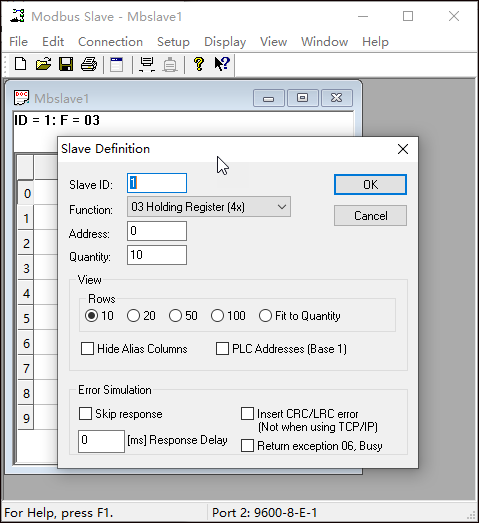The height and width of the screenshot is (523, 479).
Task: Maximize the Mbslave1 child window
Action: click(x=303, y=98)
